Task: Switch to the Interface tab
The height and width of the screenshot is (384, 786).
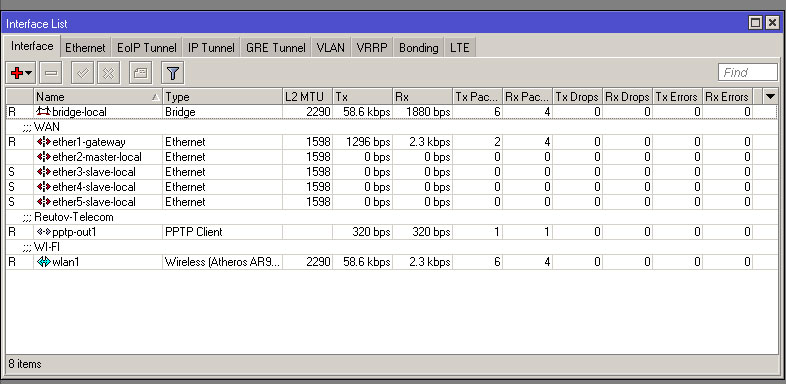Action: click(32, 46)
